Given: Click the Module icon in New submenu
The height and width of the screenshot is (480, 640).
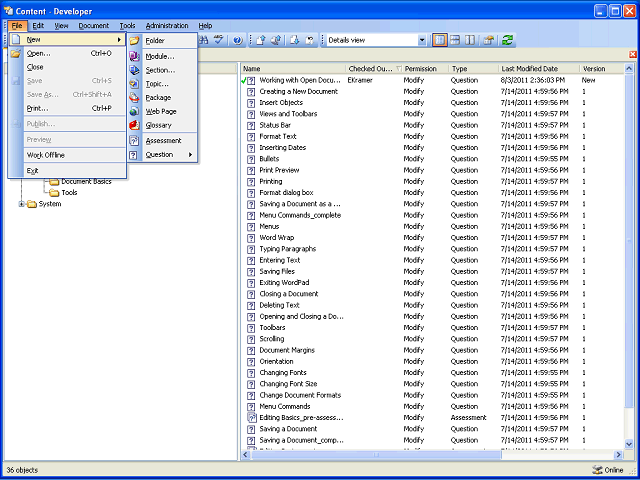Looking at the screenshot, I should point(134,56).
